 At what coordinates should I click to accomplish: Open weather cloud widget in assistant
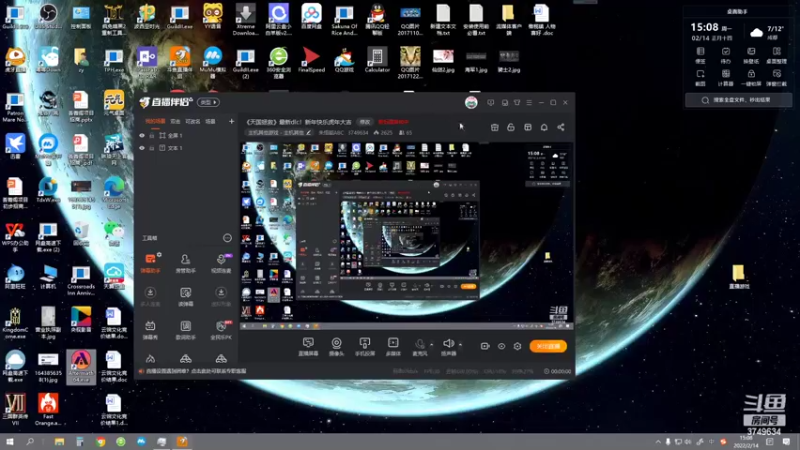pos(756,33)
